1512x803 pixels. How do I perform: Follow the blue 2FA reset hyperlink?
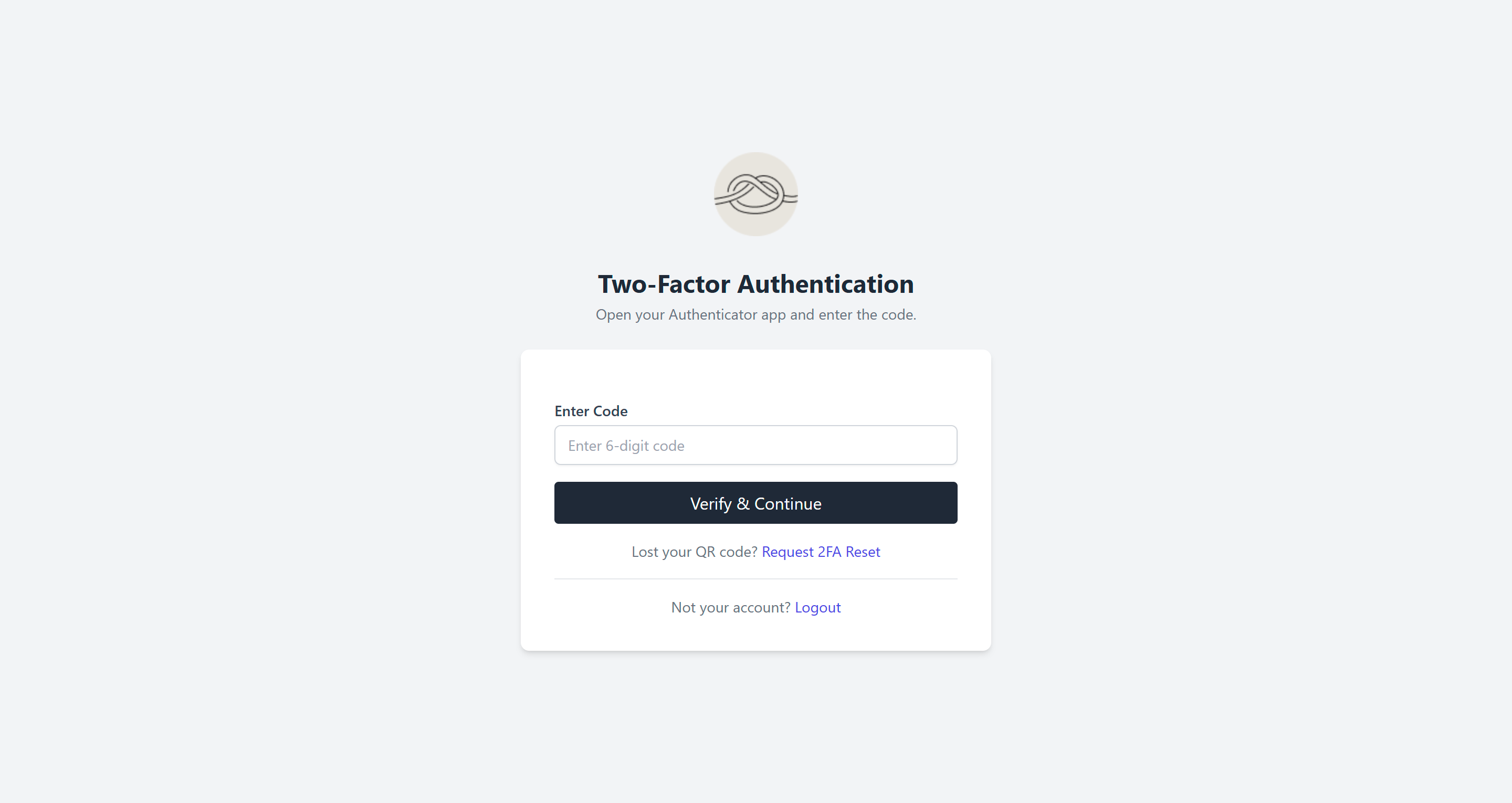(x=821, y=552)
